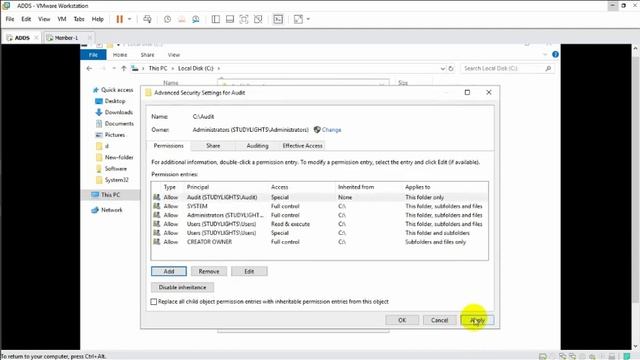Select Quick access in navigation pane

click(117, 90)
